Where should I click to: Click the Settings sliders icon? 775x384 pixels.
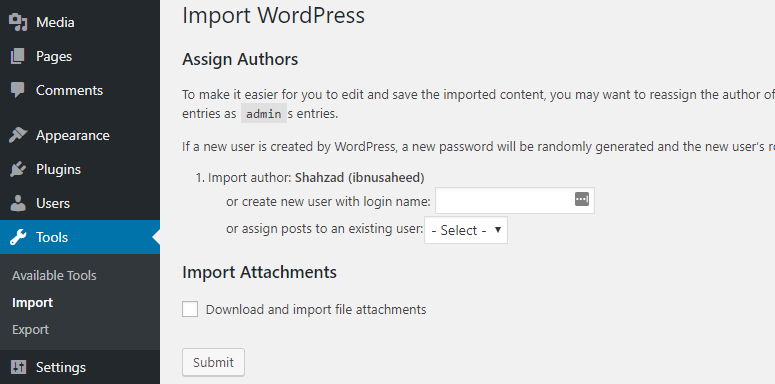pos(18,367)
